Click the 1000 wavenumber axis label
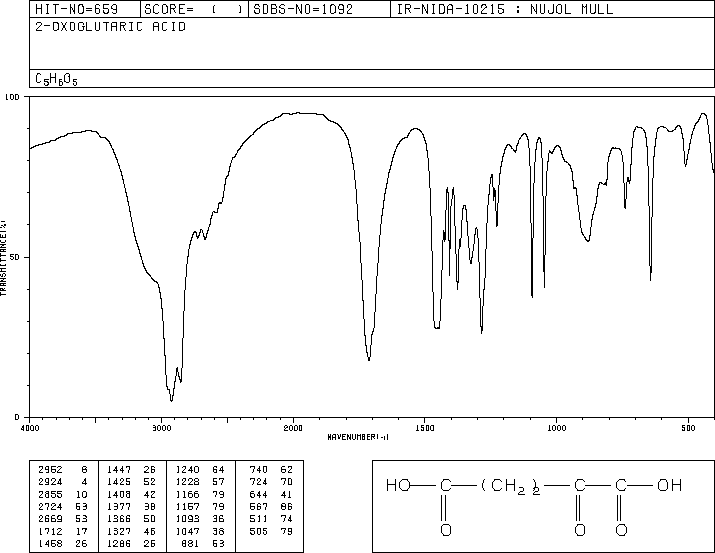 click(x=556, y=428)
